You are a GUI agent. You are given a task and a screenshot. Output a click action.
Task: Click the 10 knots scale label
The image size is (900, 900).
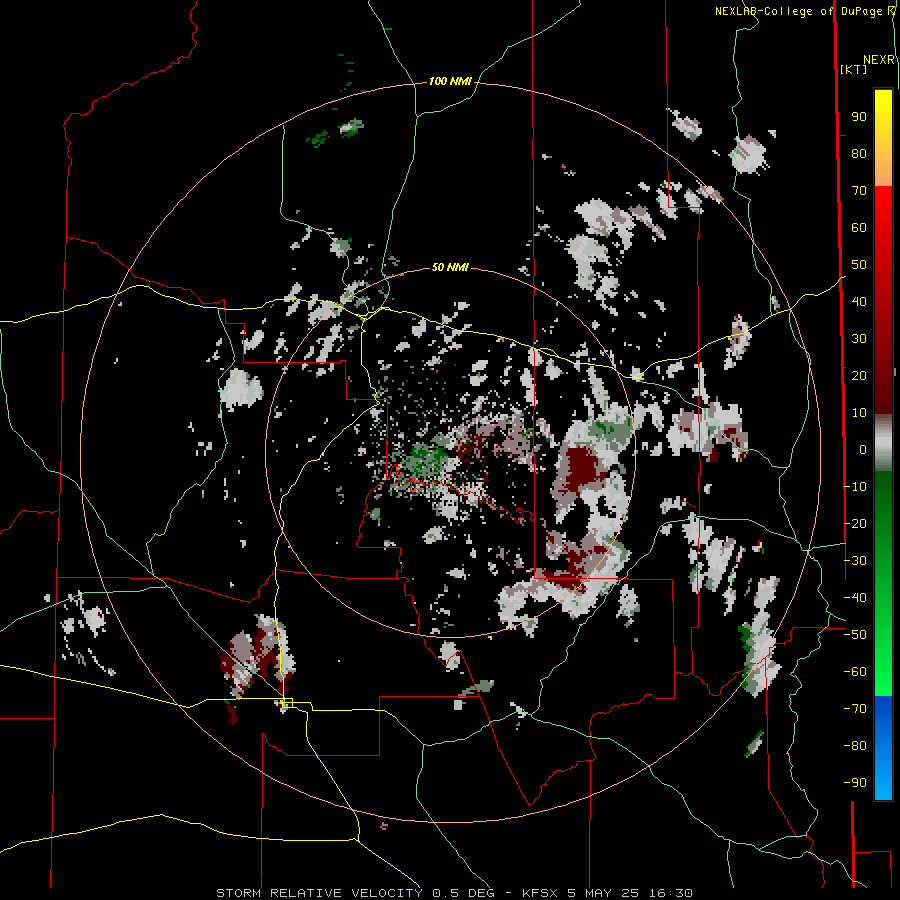click(x=859, y=413)
